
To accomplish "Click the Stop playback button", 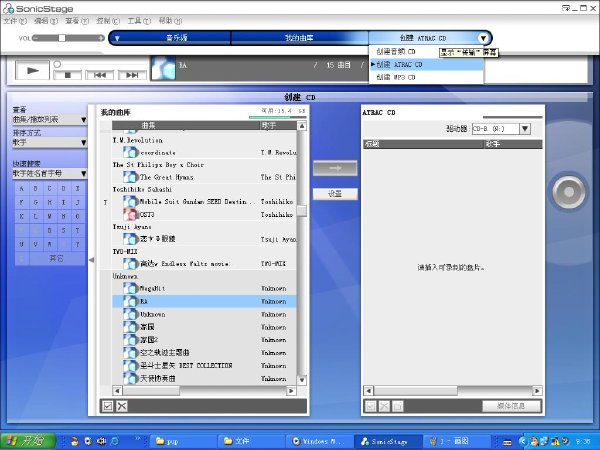I will point(68,75).
